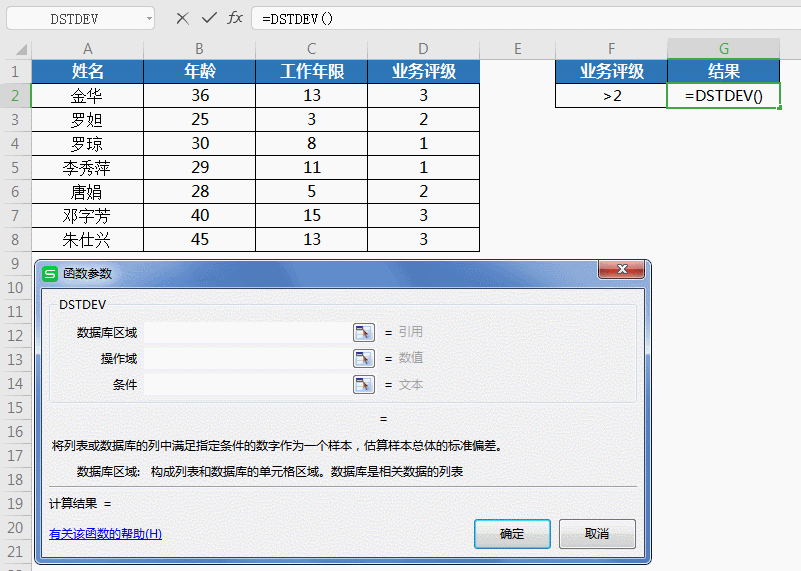The height and width of the screenshot is (571, 801).
Task: Open the fx insert function icon
Action: pyautogui.click(x=235, y=18)
